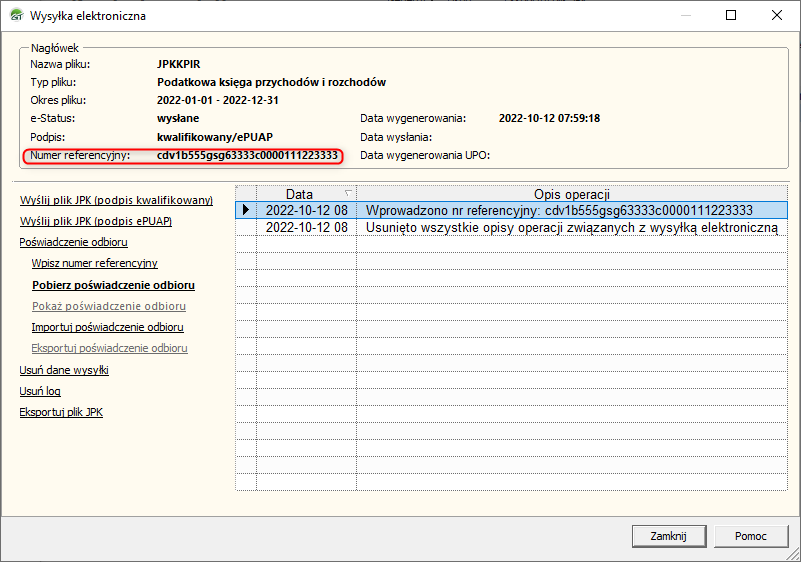Click the 'Data wysłania:' label
This screenshot has height=562, width=801.
(395, 137)
